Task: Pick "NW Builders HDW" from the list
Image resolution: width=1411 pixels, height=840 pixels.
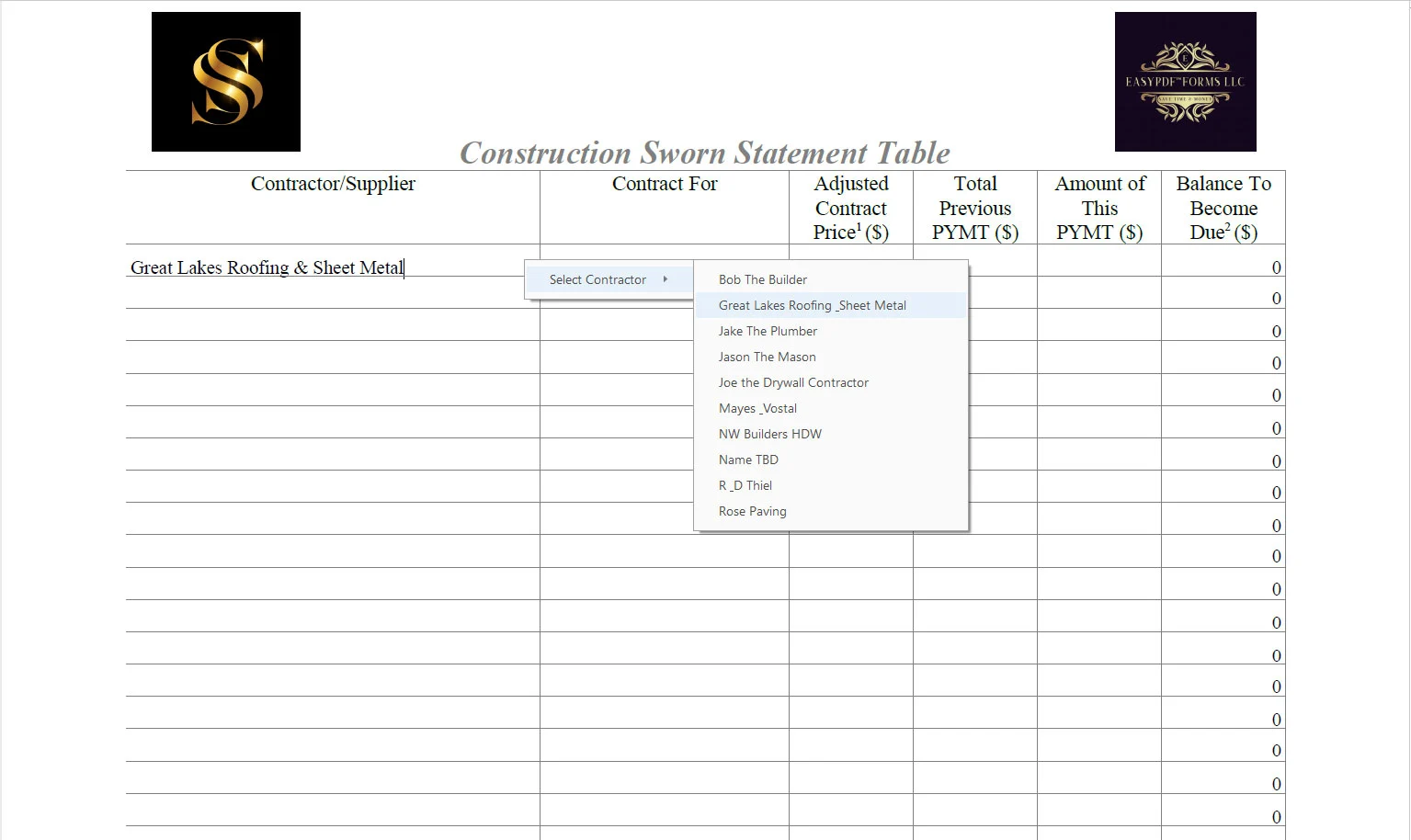Action: click(x=770, y=434)
